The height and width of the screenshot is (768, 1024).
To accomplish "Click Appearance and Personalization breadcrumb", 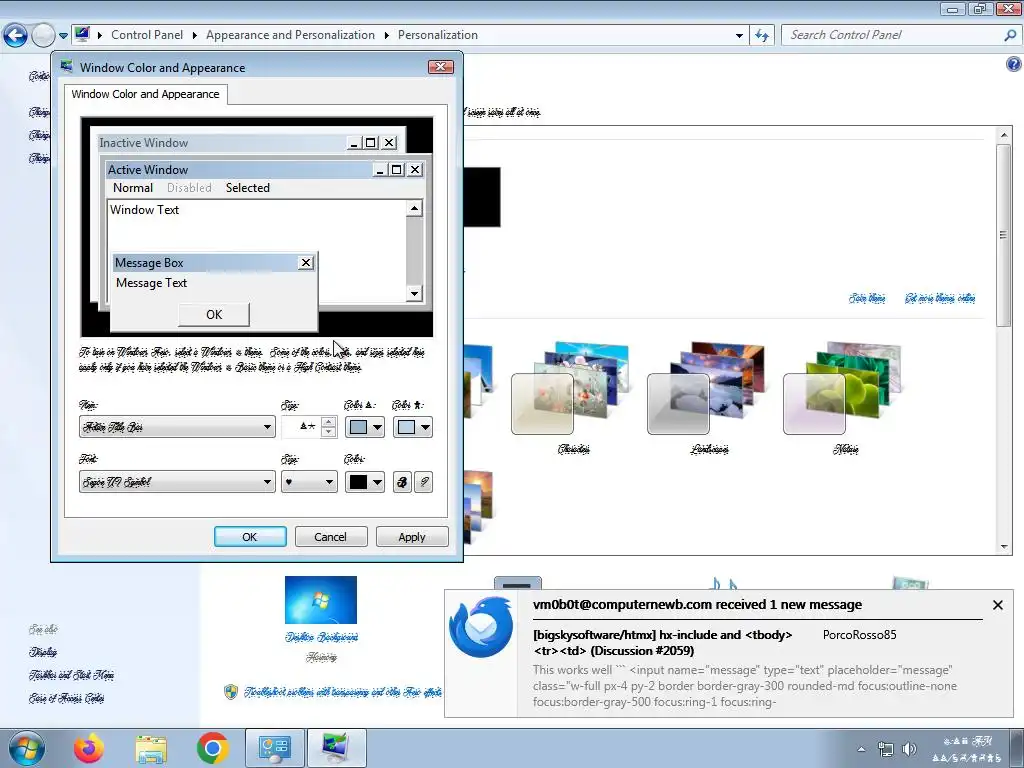I will [291, 35].
